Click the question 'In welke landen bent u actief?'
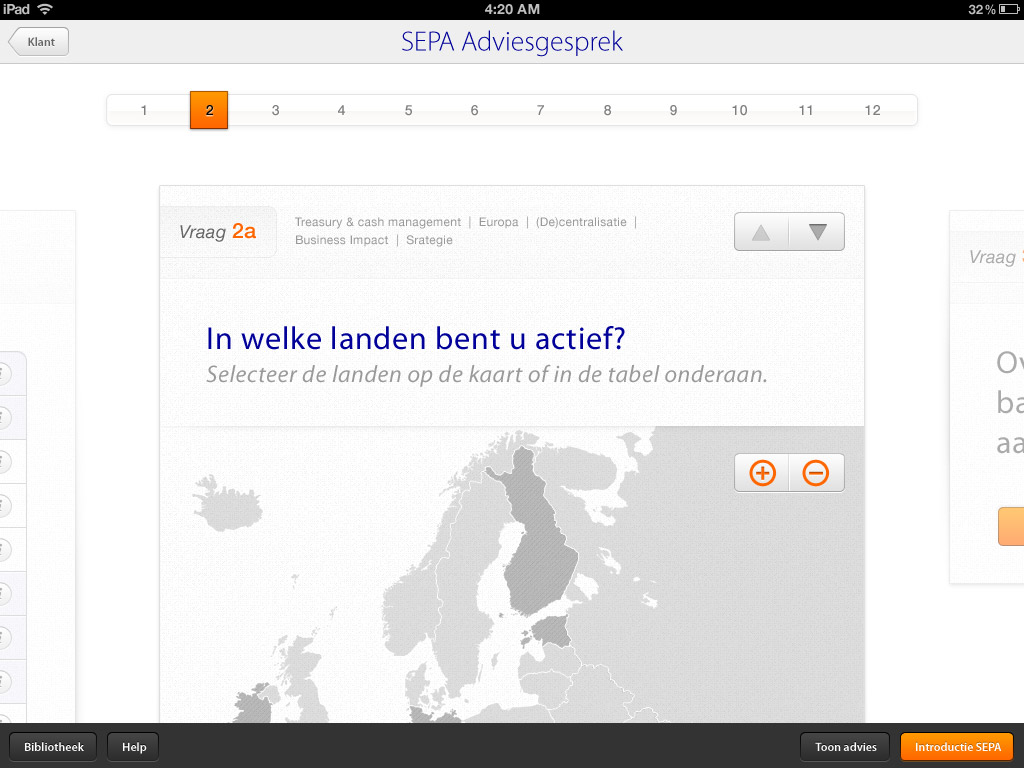 (x=415, y=338)
